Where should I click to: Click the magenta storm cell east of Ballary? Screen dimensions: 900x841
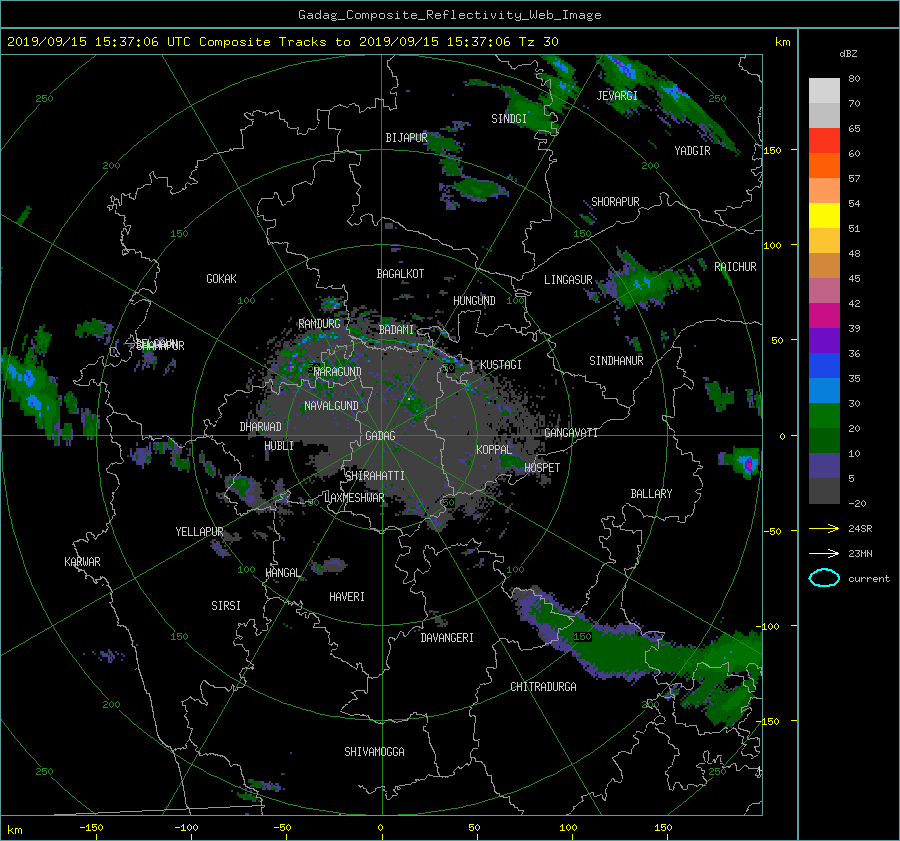tap(747, 463)
